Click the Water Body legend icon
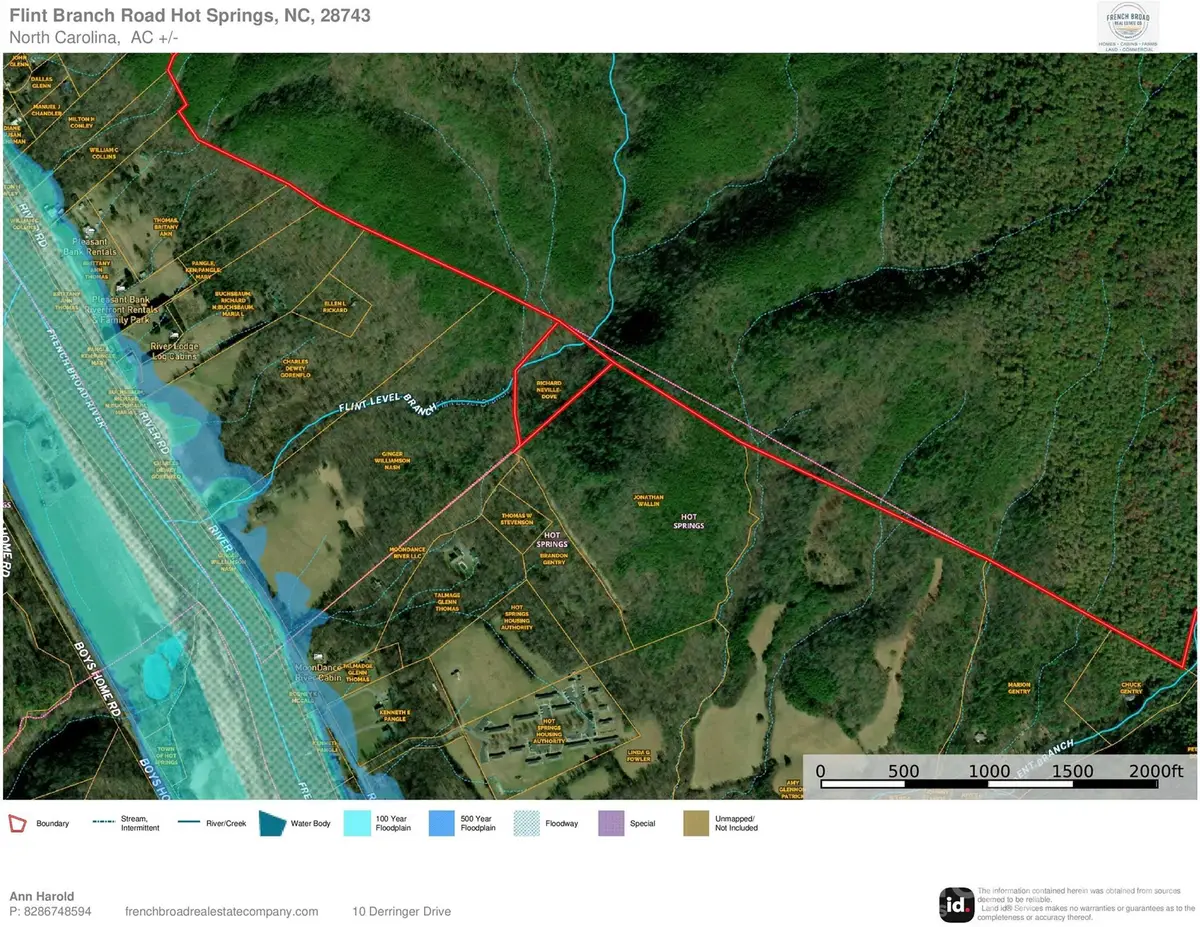This screenshot has height=927, width=1200. (273, 823)
